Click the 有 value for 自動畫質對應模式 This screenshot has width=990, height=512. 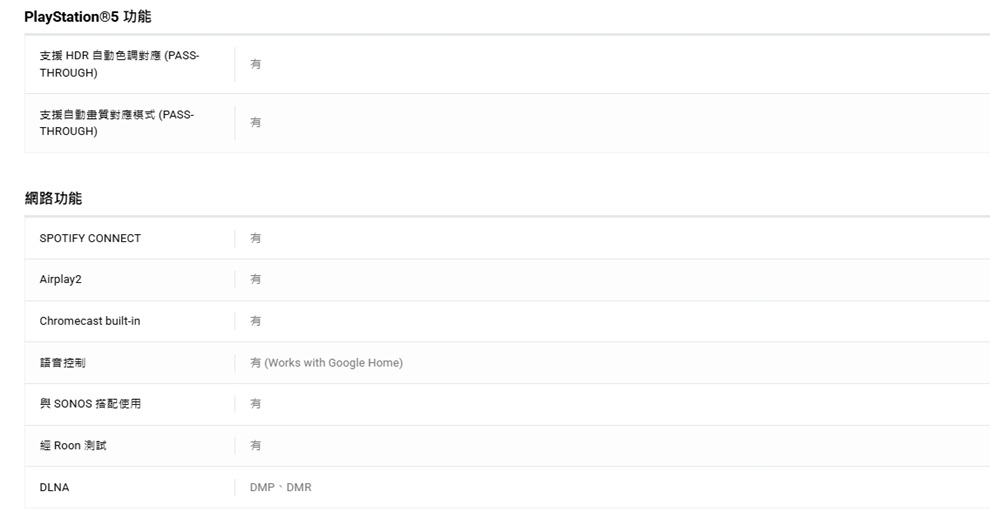256,122
